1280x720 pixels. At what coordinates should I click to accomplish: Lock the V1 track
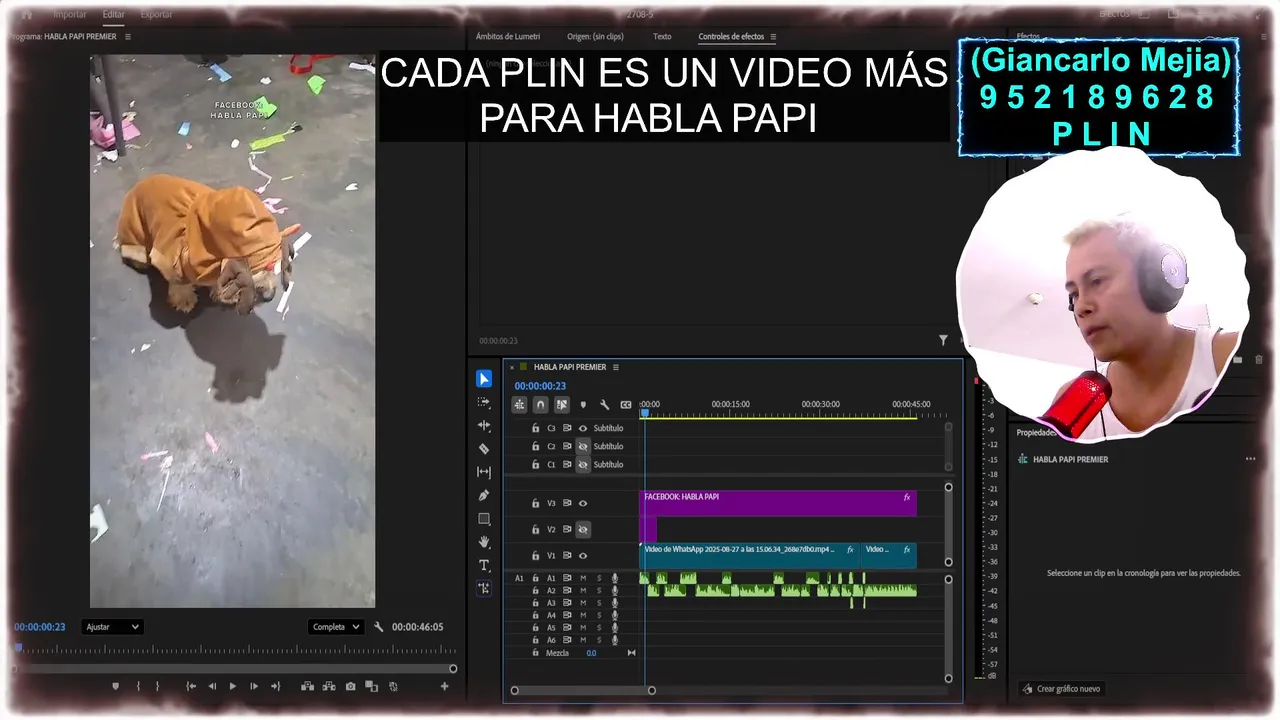[x=535, y=556]
